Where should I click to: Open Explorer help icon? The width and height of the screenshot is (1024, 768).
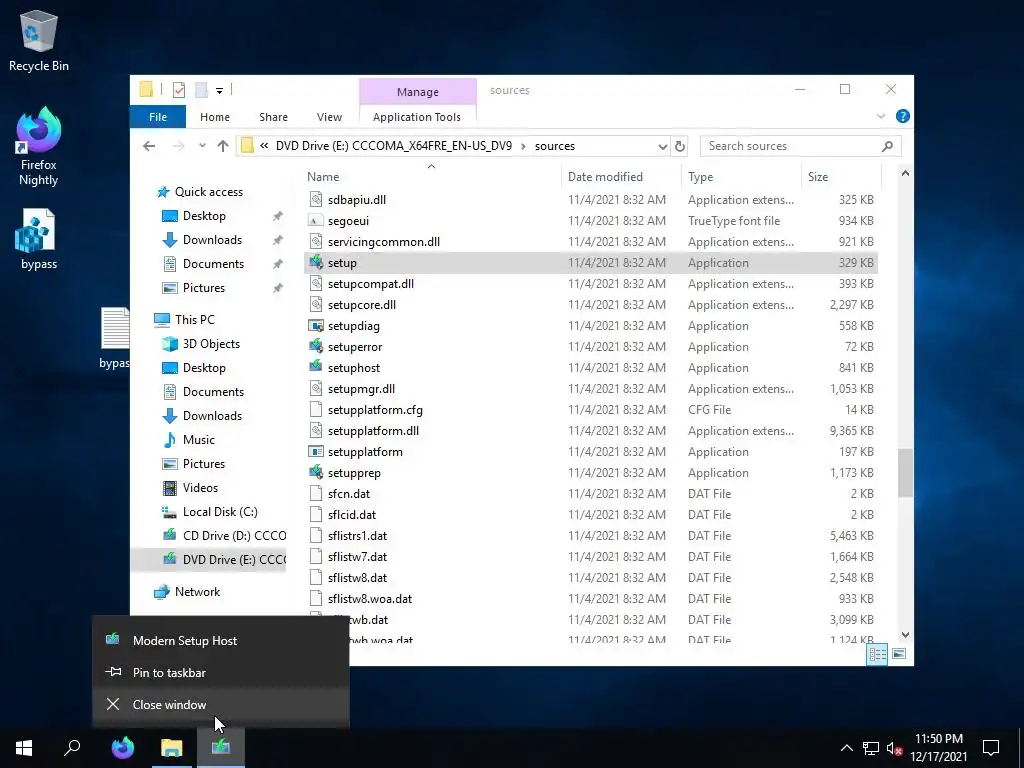(x=903, y=116)
